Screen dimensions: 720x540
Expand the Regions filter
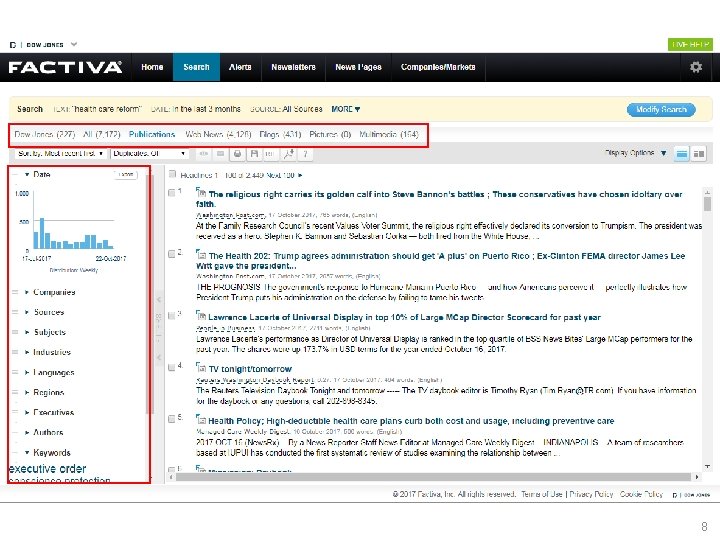pyautogui.click(x=27, y=393)
